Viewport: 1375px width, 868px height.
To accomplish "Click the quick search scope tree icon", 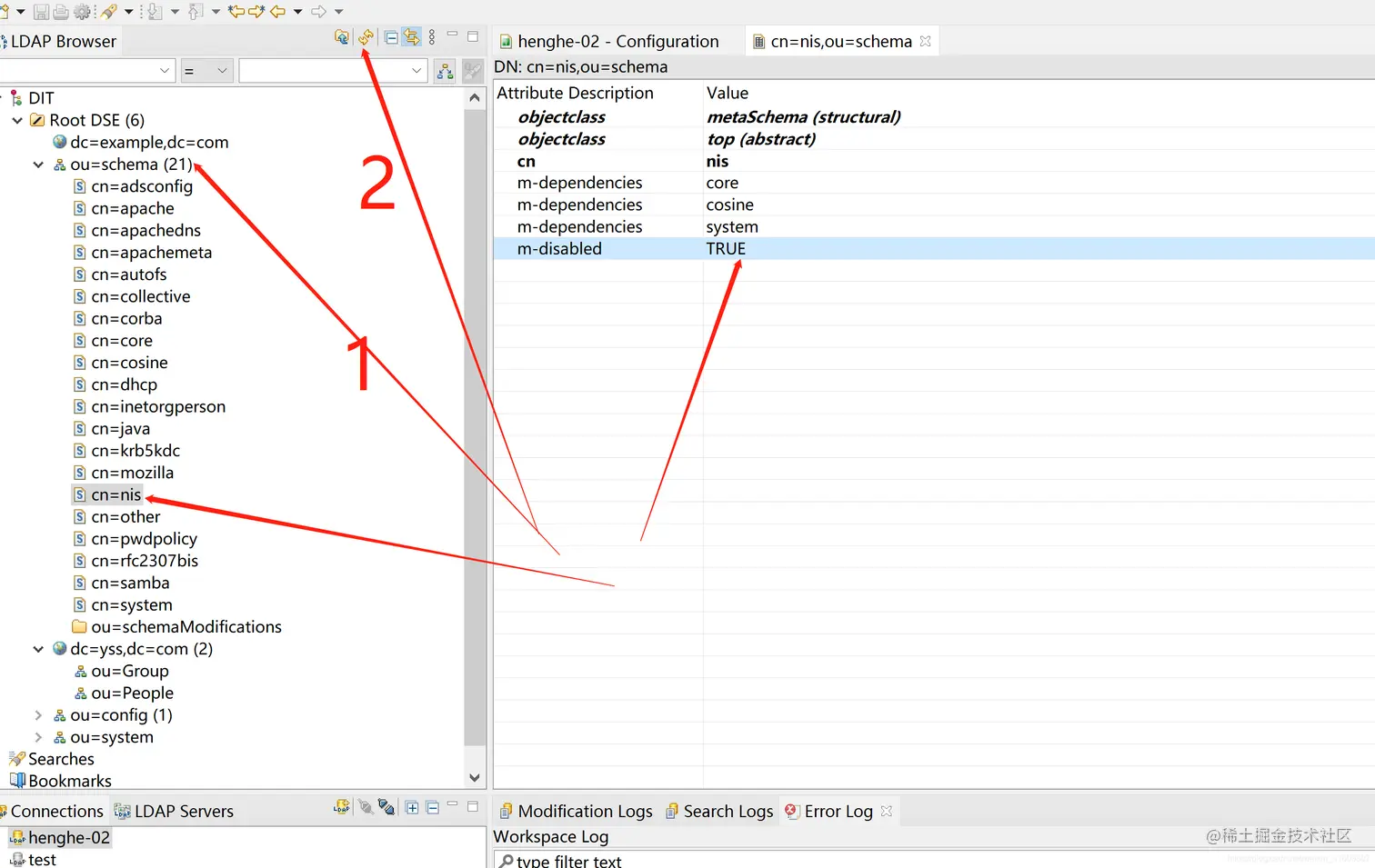I will pos(445,71).
